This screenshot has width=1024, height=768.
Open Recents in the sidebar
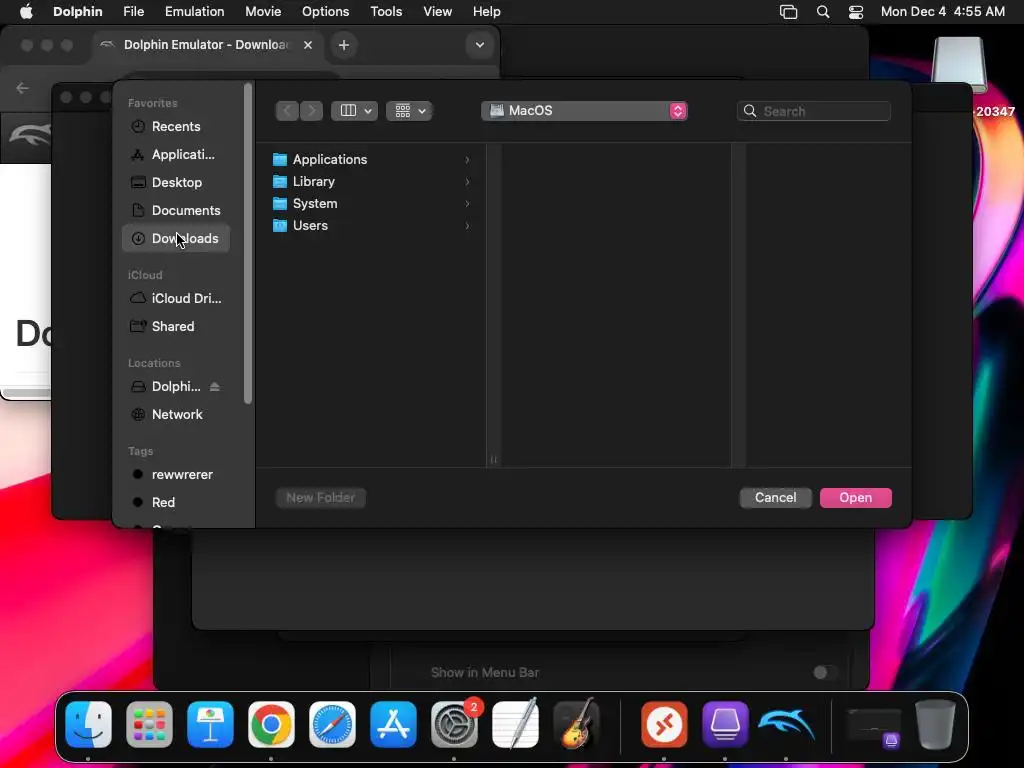[x=175, y=127]
